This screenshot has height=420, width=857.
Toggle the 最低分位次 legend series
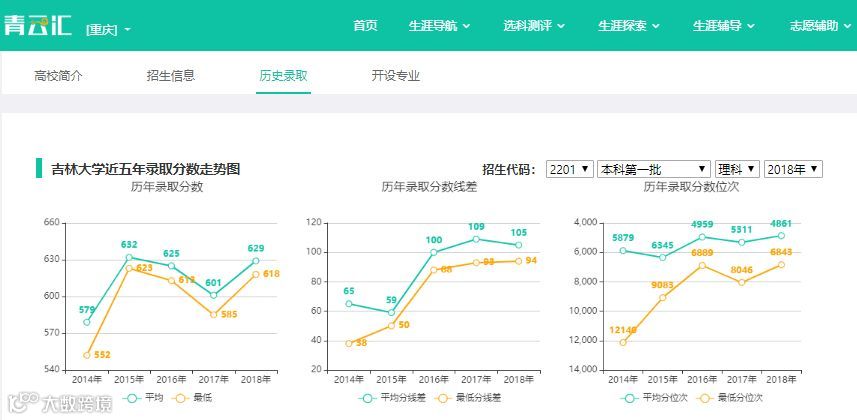(729, 398)
